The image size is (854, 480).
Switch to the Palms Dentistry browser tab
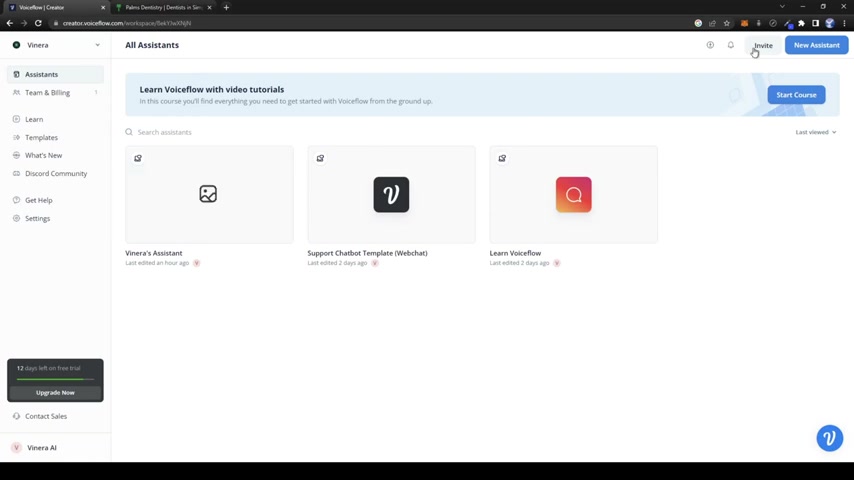[163, 8]
